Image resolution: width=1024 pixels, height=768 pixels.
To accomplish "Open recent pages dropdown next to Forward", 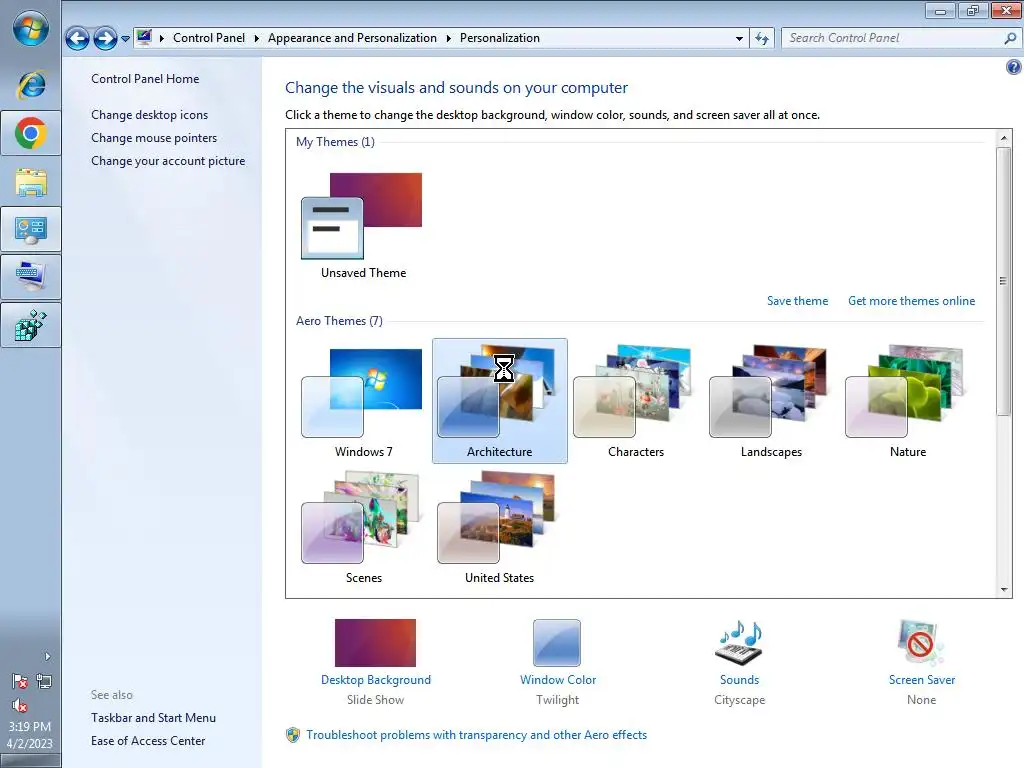I will tap(125, 39).
